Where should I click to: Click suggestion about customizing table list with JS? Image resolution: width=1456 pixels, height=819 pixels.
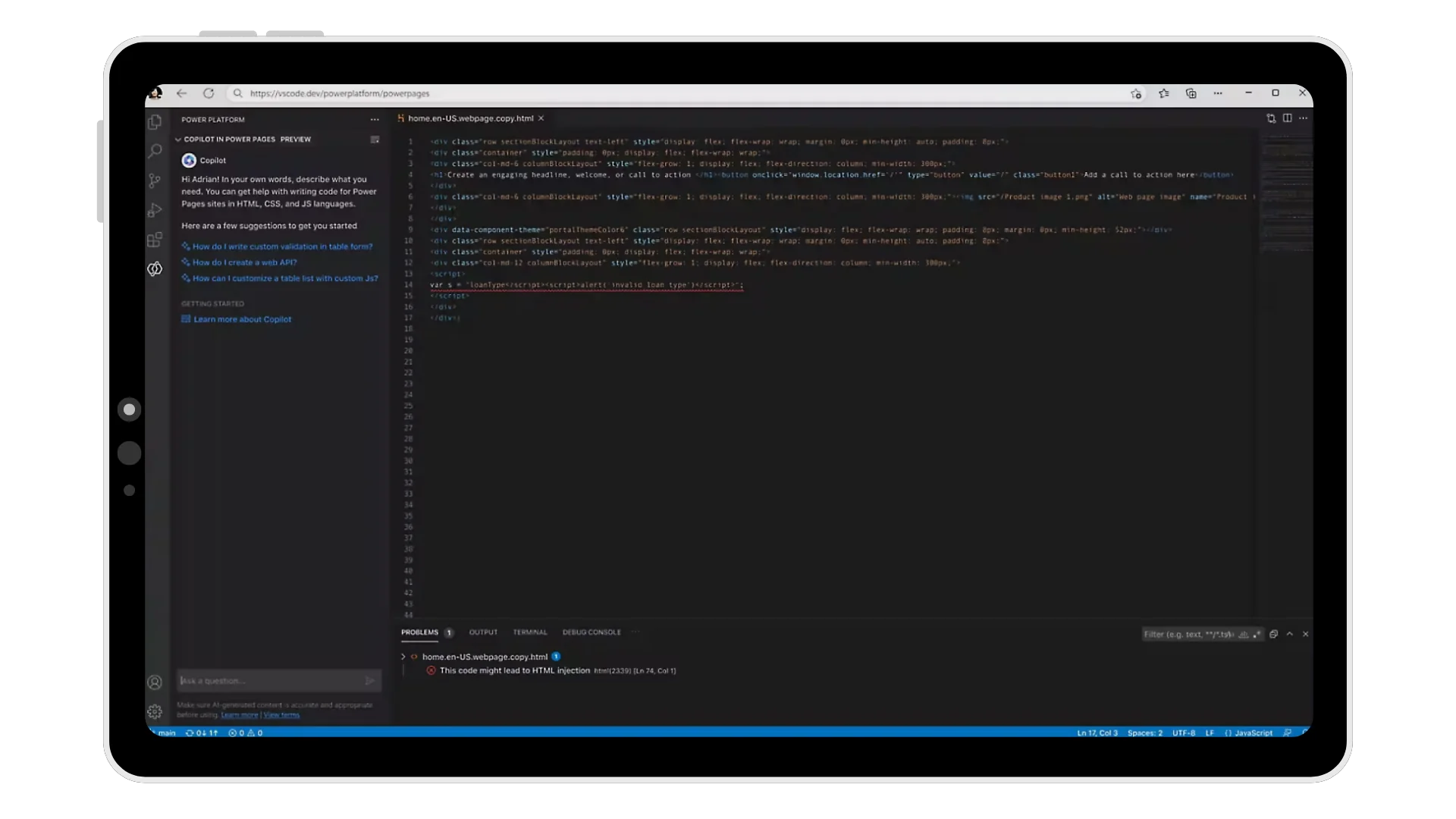tap(285, 278)
